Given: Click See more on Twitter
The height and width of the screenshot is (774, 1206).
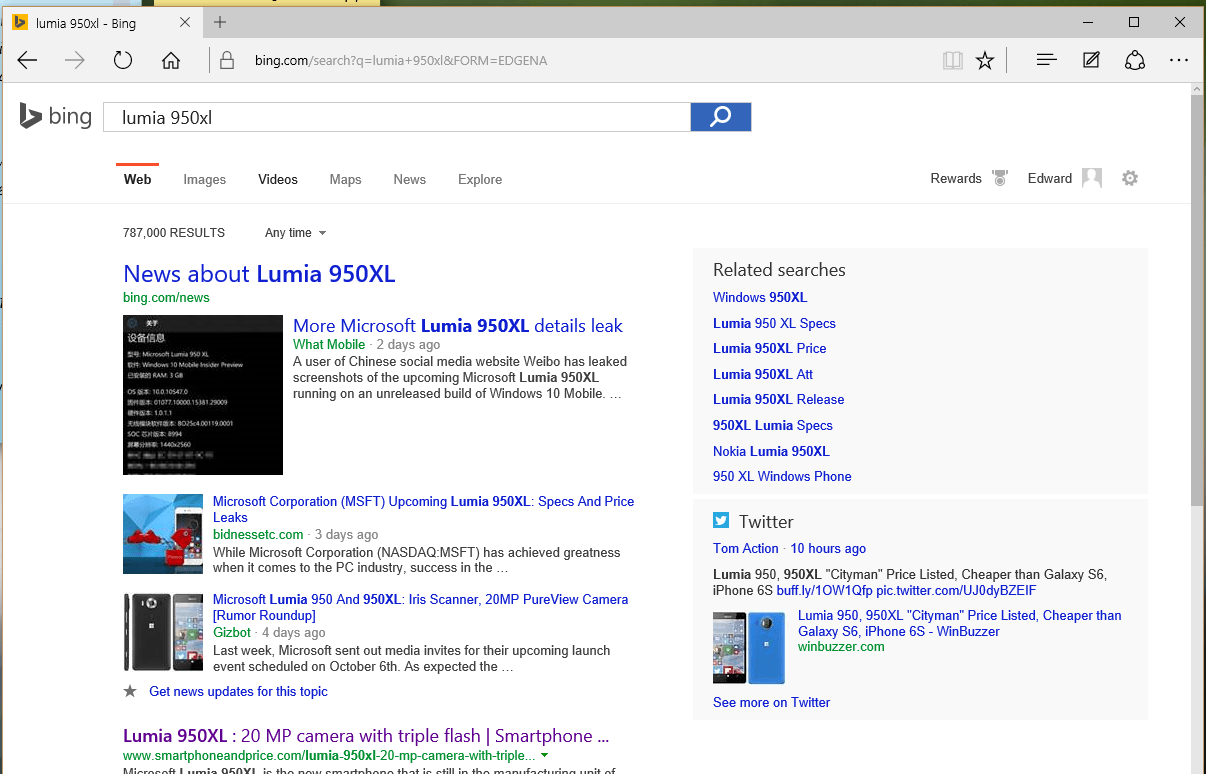Looking at the screenshot, I should pos(772,702).
